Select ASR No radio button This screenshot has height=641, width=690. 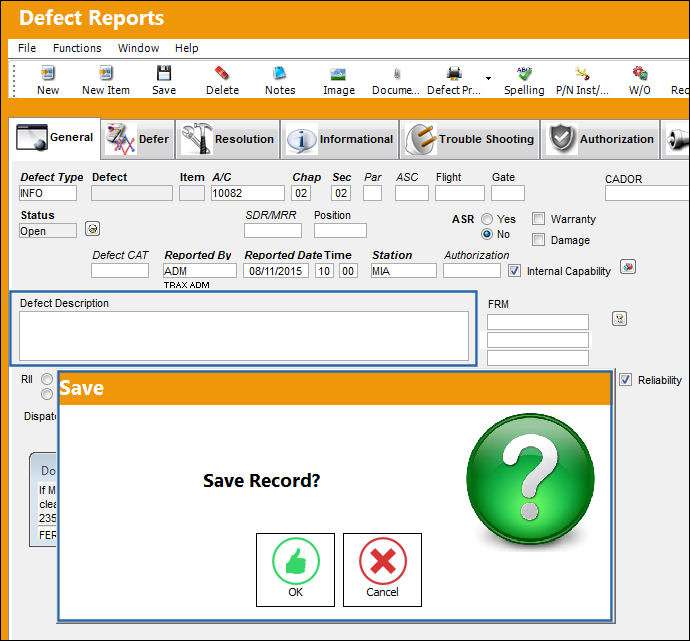point(487,234)
